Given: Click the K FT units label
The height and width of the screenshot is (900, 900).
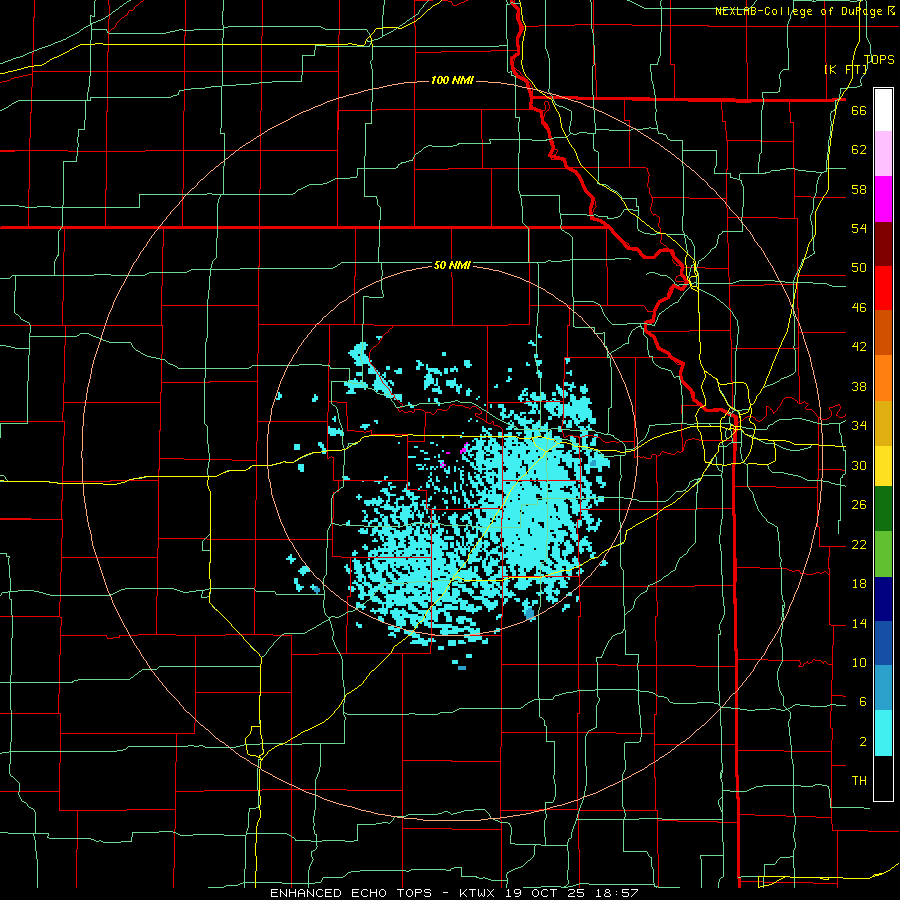Looking at the screenshot, I should click(x=845, y=69).
